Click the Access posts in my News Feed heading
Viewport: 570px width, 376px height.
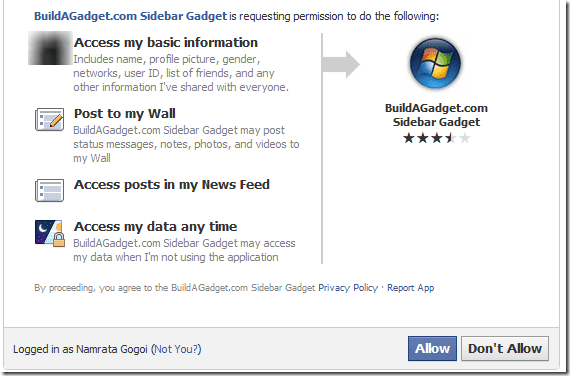click(172, 184)
